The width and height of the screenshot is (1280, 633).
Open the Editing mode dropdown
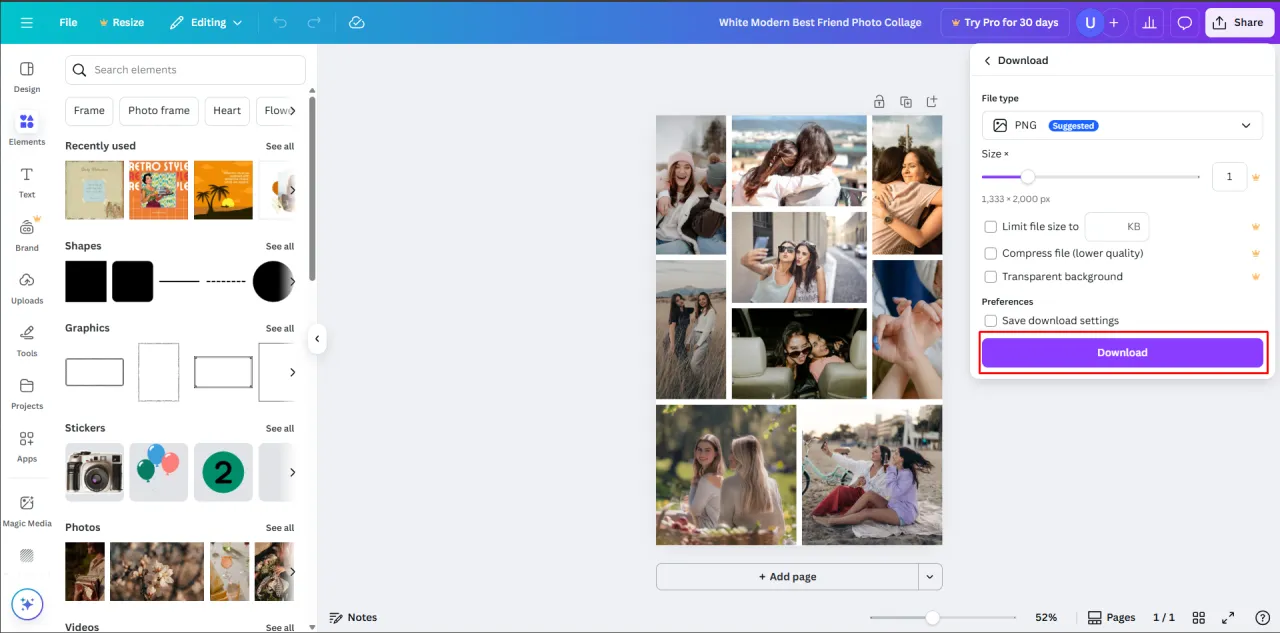tap(206, 22)
